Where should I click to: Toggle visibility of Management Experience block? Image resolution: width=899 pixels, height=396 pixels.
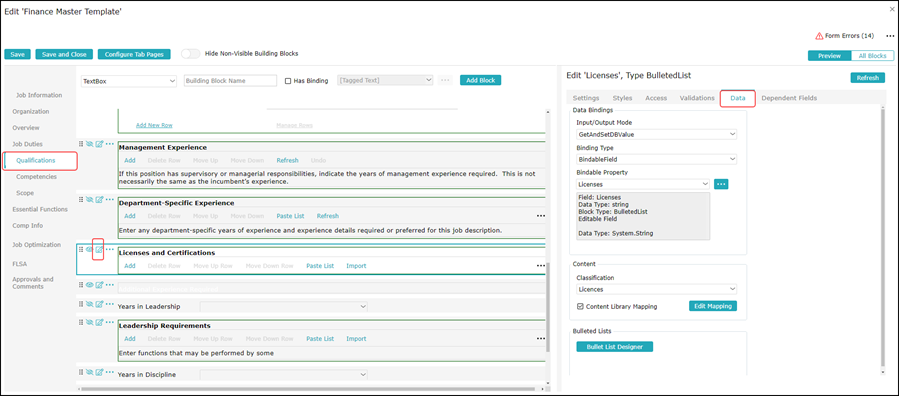89,144
